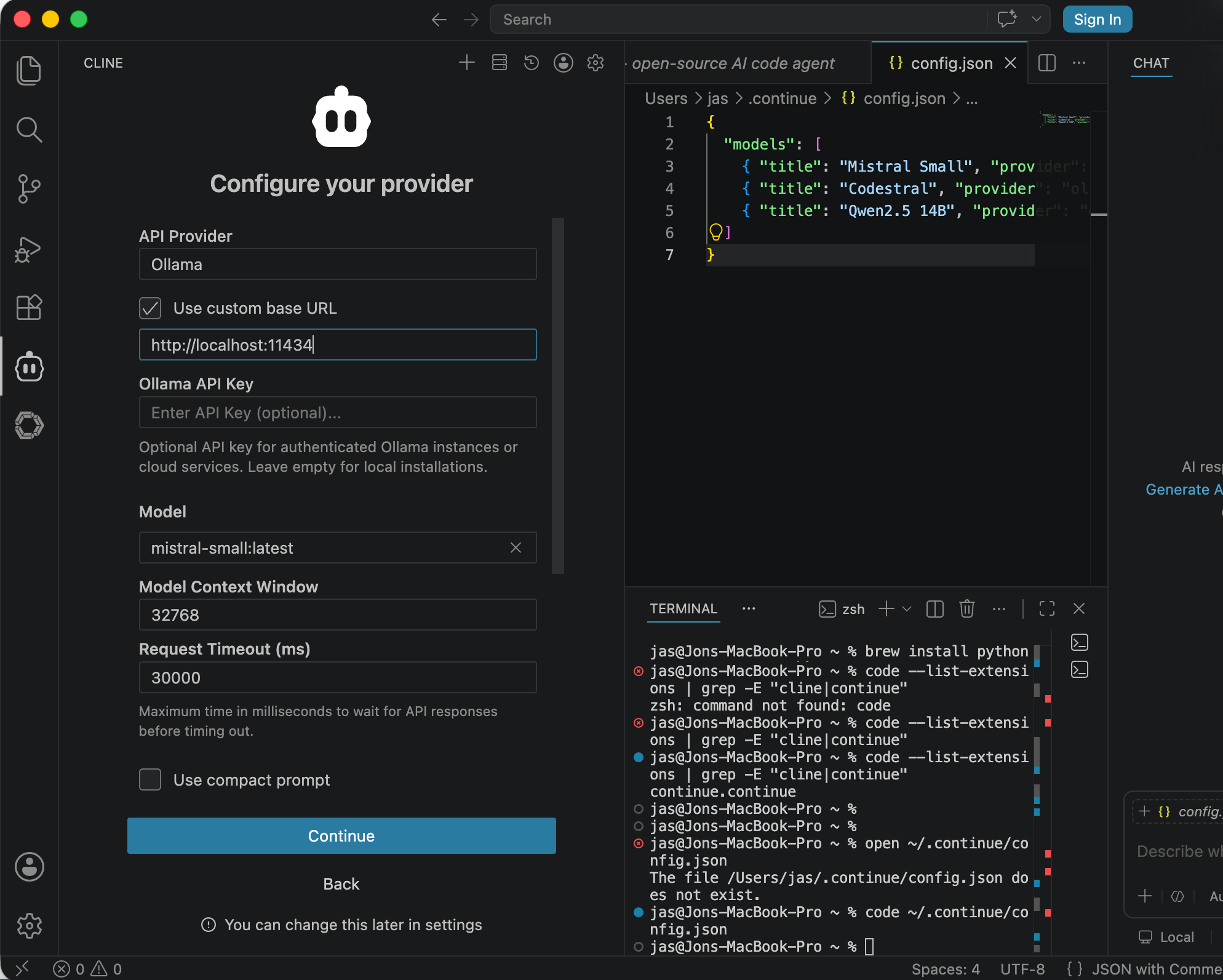
Task: Open the Search view in activity bar
Action: (29, 130)
